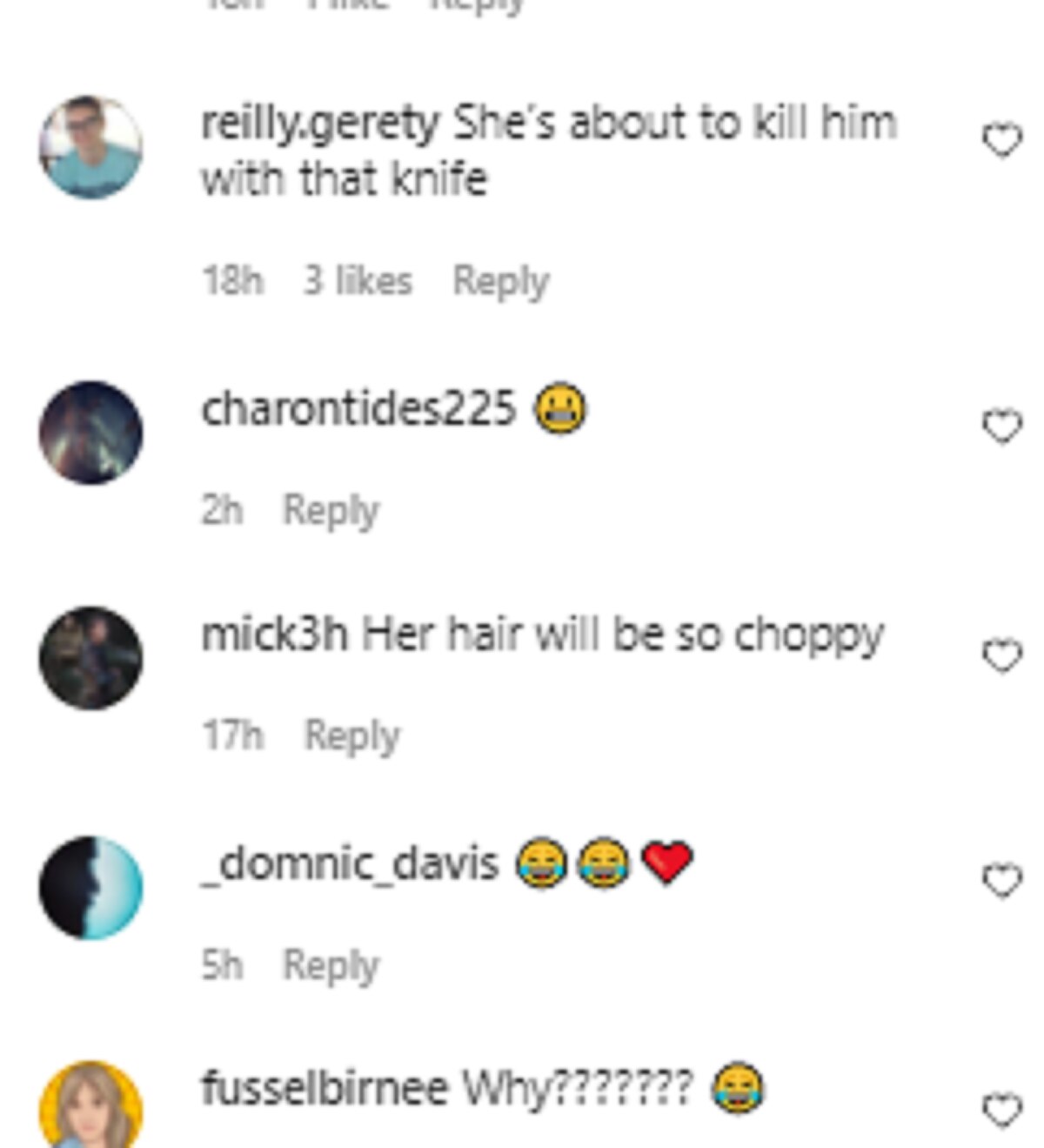Screen dimensions: 1044x1148
Task: Open reilly.gerety's profile picture
Action: click(90, 147)
